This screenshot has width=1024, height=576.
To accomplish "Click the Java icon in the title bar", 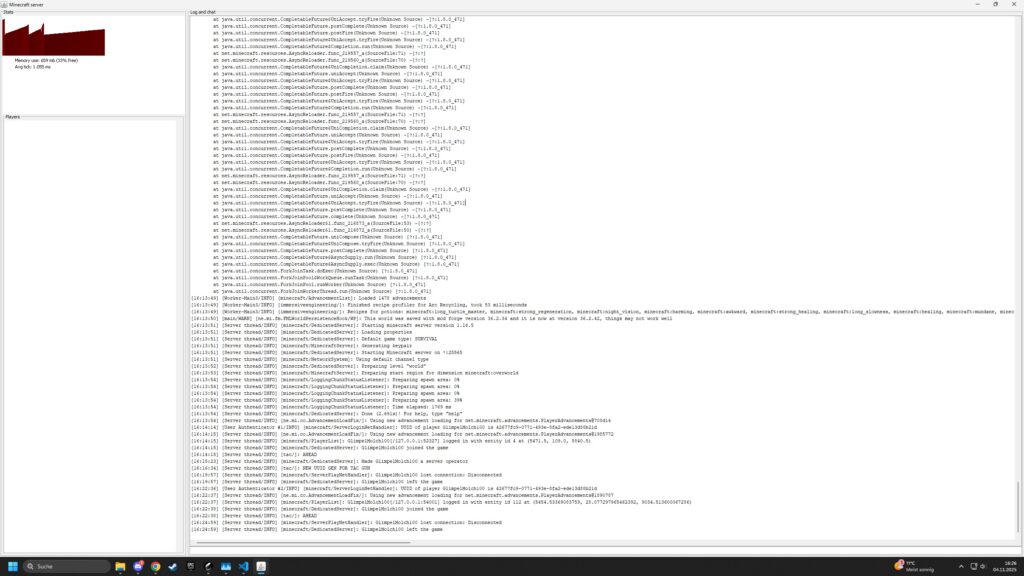I will 5,4.
